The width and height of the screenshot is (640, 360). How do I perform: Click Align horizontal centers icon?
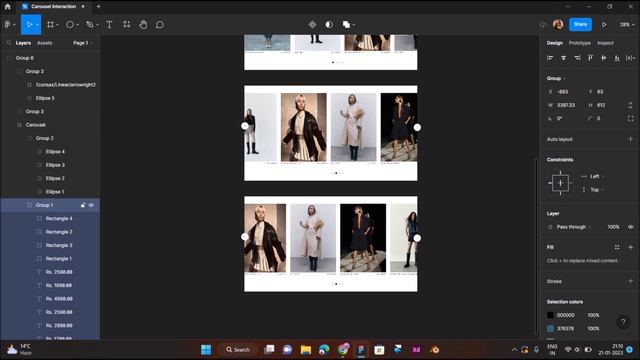[564, 58]
